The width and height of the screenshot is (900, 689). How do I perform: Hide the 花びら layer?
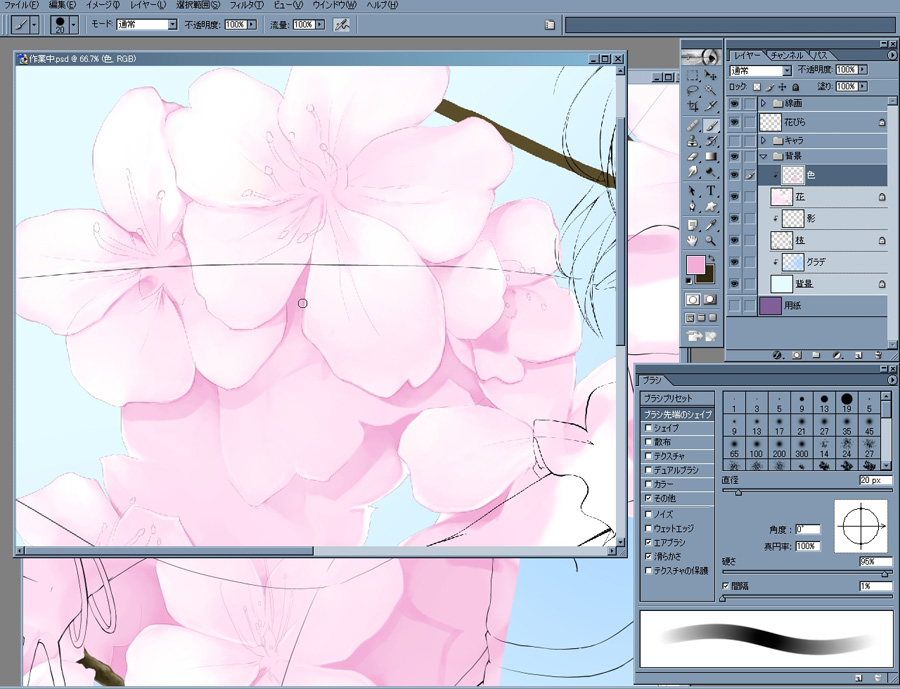pyautogui.click(x=734, y=122)
